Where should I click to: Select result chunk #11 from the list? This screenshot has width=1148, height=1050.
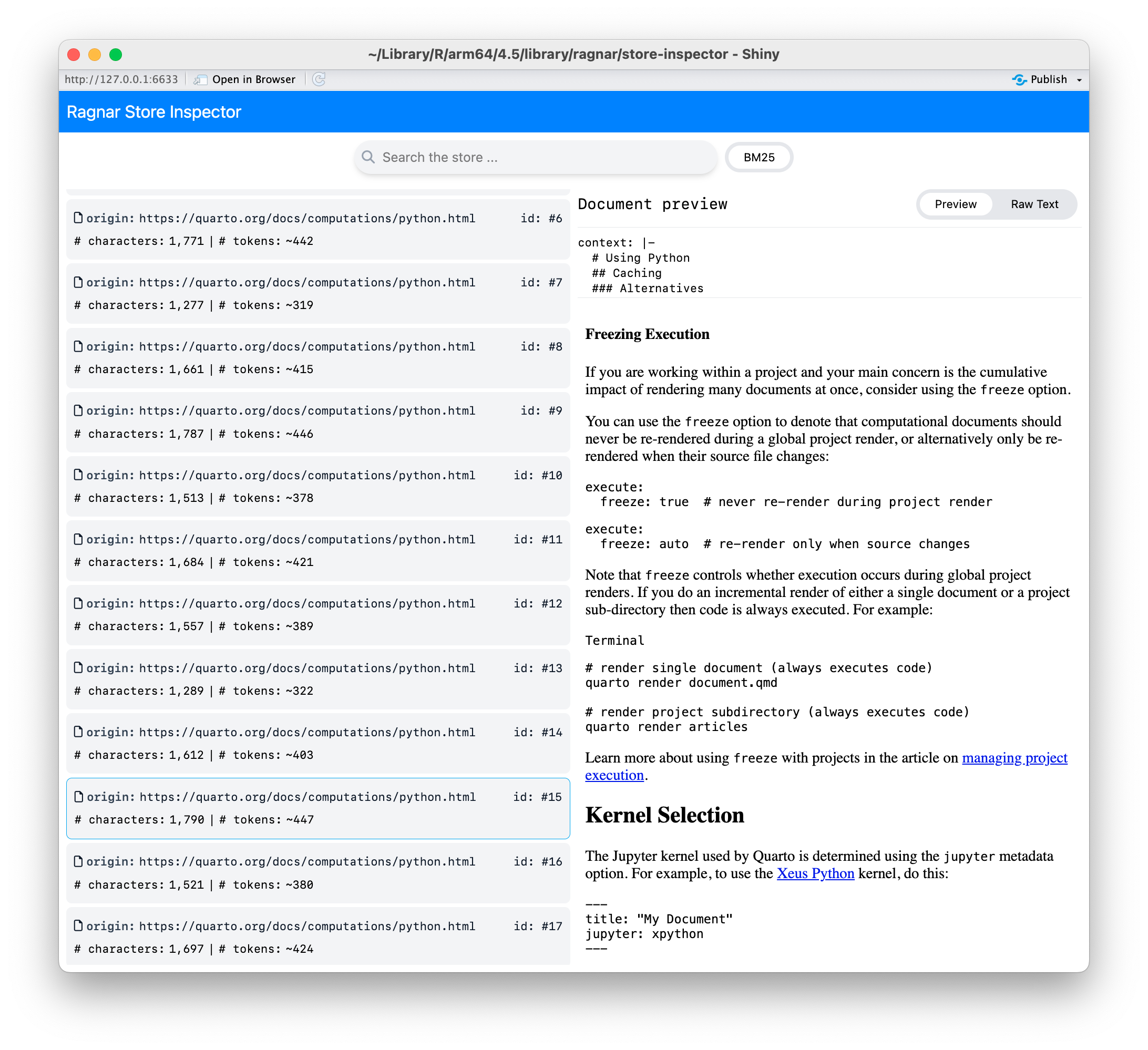pos(317,550)
